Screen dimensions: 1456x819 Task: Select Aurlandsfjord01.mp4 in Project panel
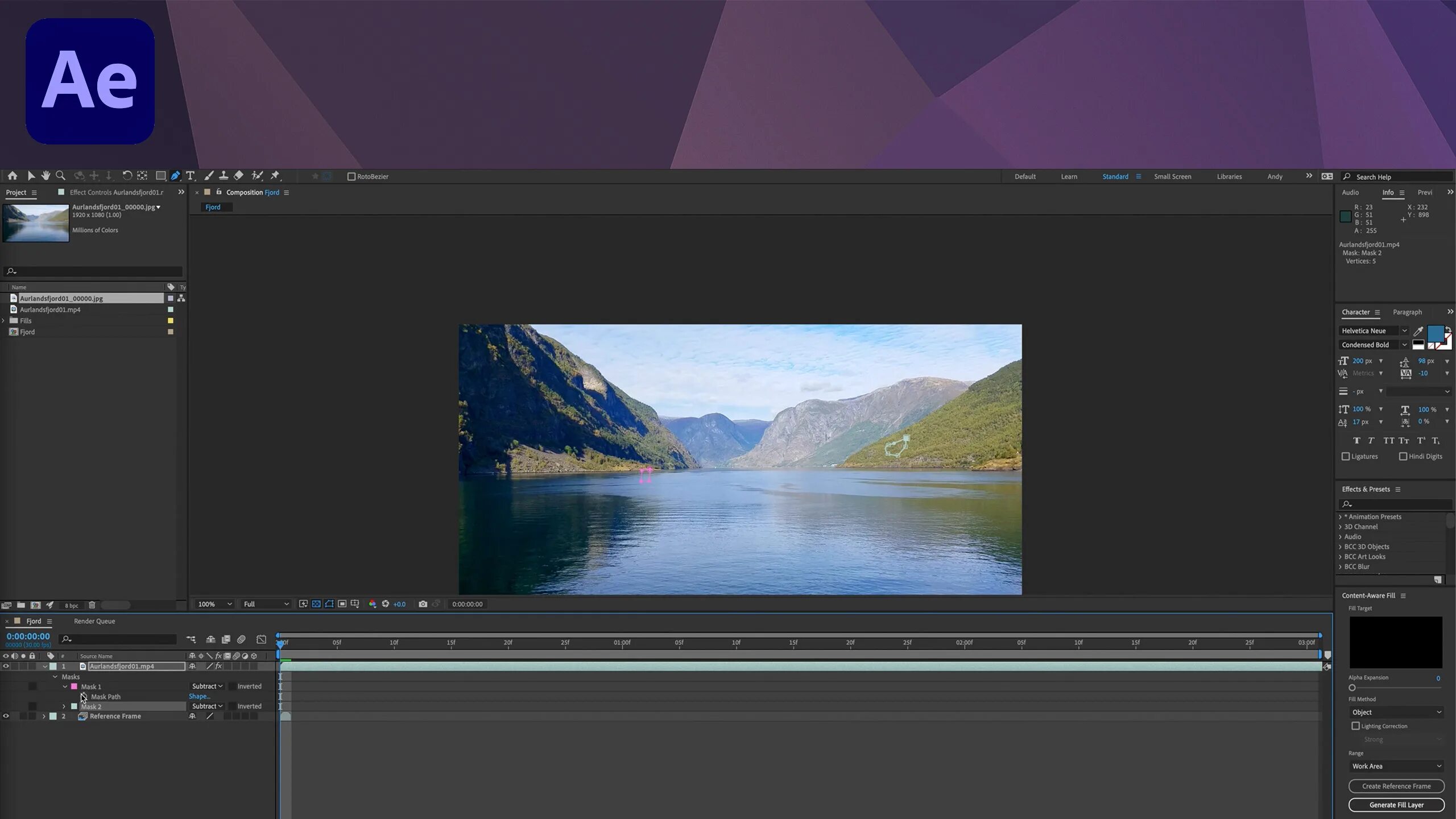(50, 309)
